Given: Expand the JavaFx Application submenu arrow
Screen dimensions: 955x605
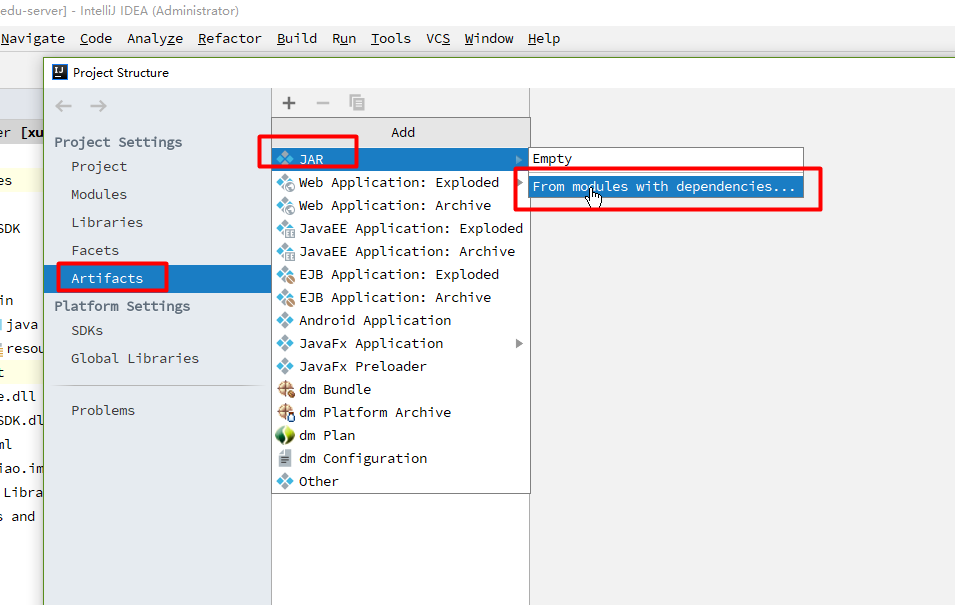Looking at the screenshot, I should 519,344.
